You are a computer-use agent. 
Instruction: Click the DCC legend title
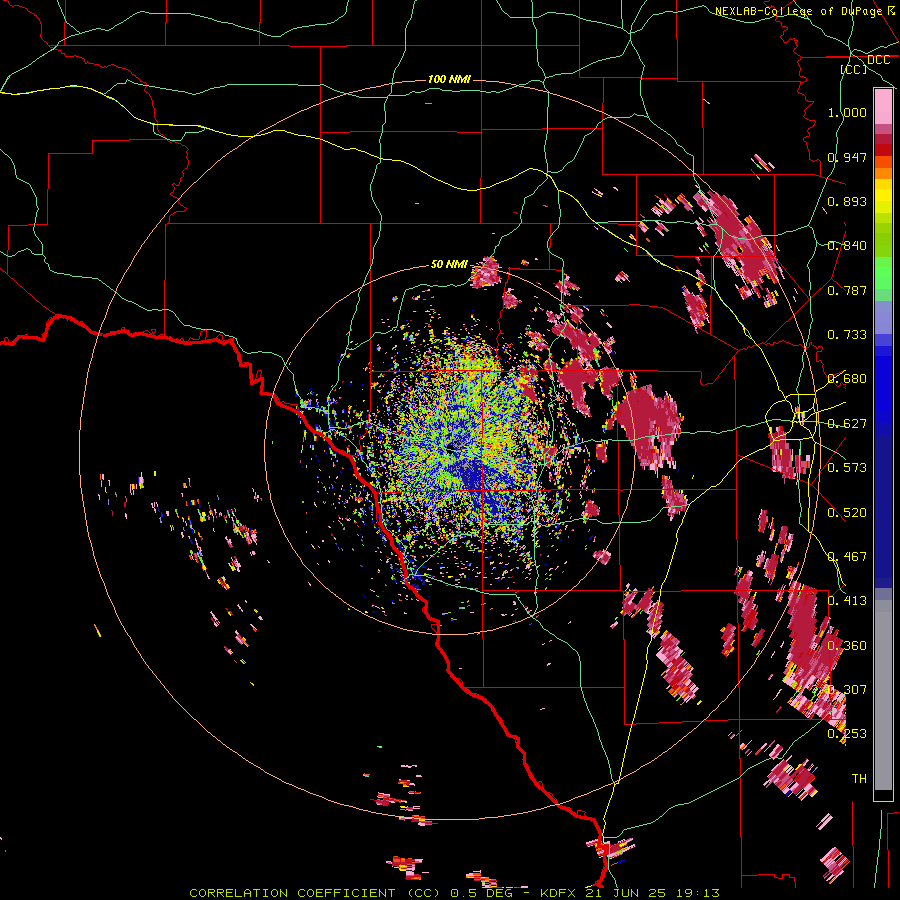(x=878, y=60)
